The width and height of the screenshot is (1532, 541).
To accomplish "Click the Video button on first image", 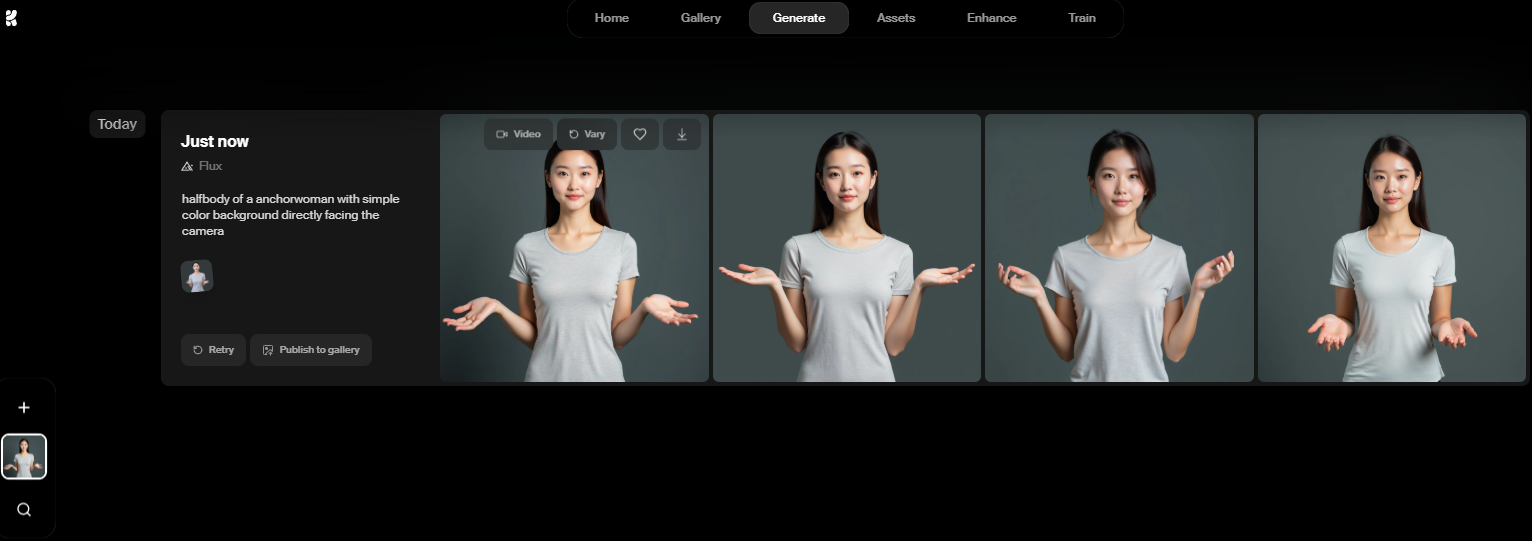I will (x=518, y=134).
